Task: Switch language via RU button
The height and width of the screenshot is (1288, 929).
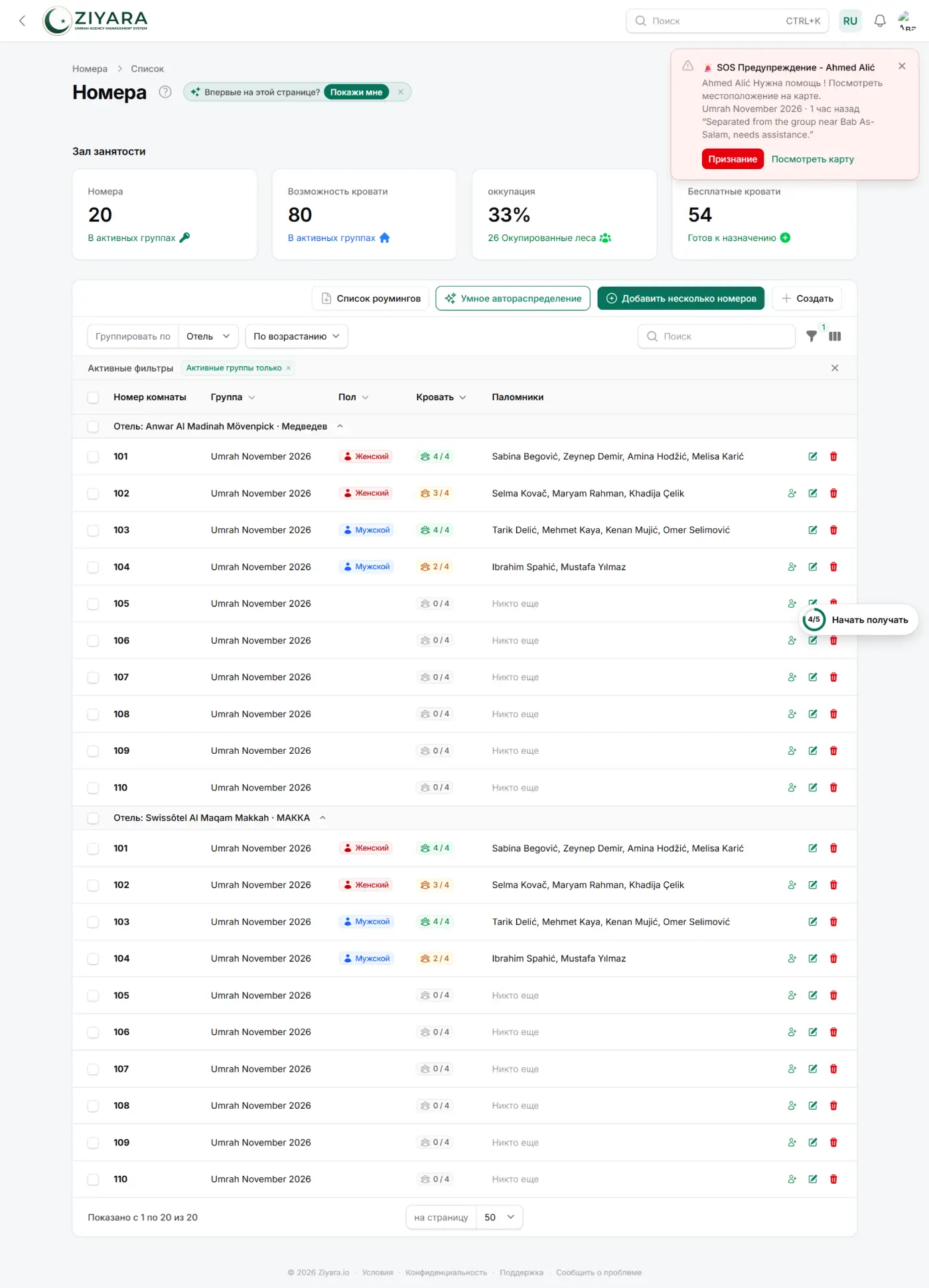Action: [x=850, y=21]
